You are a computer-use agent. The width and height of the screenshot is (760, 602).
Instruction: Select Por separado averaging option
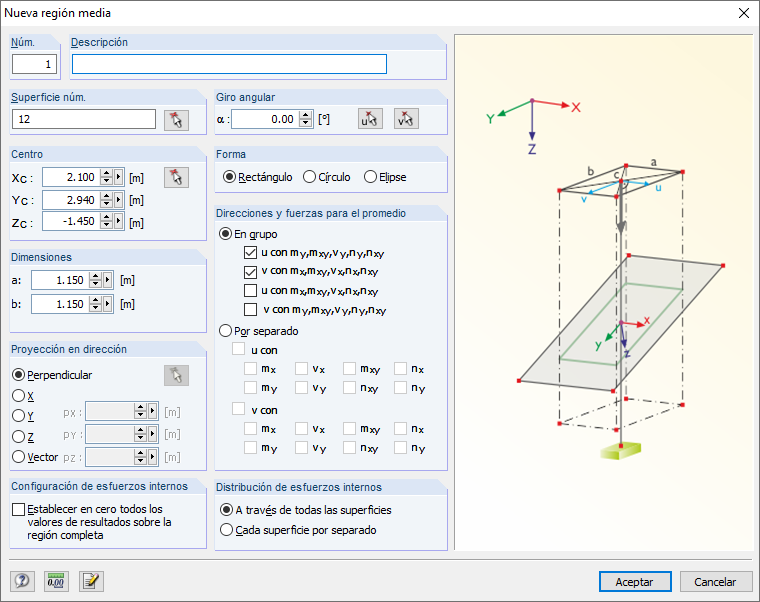pos(259,331)
